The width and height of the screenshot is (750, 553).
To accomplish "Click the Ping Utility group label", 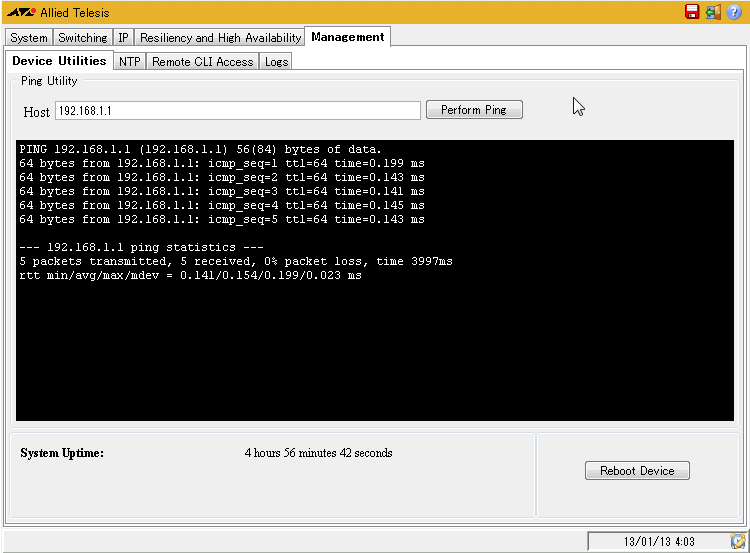I will pyautogui.click(x=49, y=81).
